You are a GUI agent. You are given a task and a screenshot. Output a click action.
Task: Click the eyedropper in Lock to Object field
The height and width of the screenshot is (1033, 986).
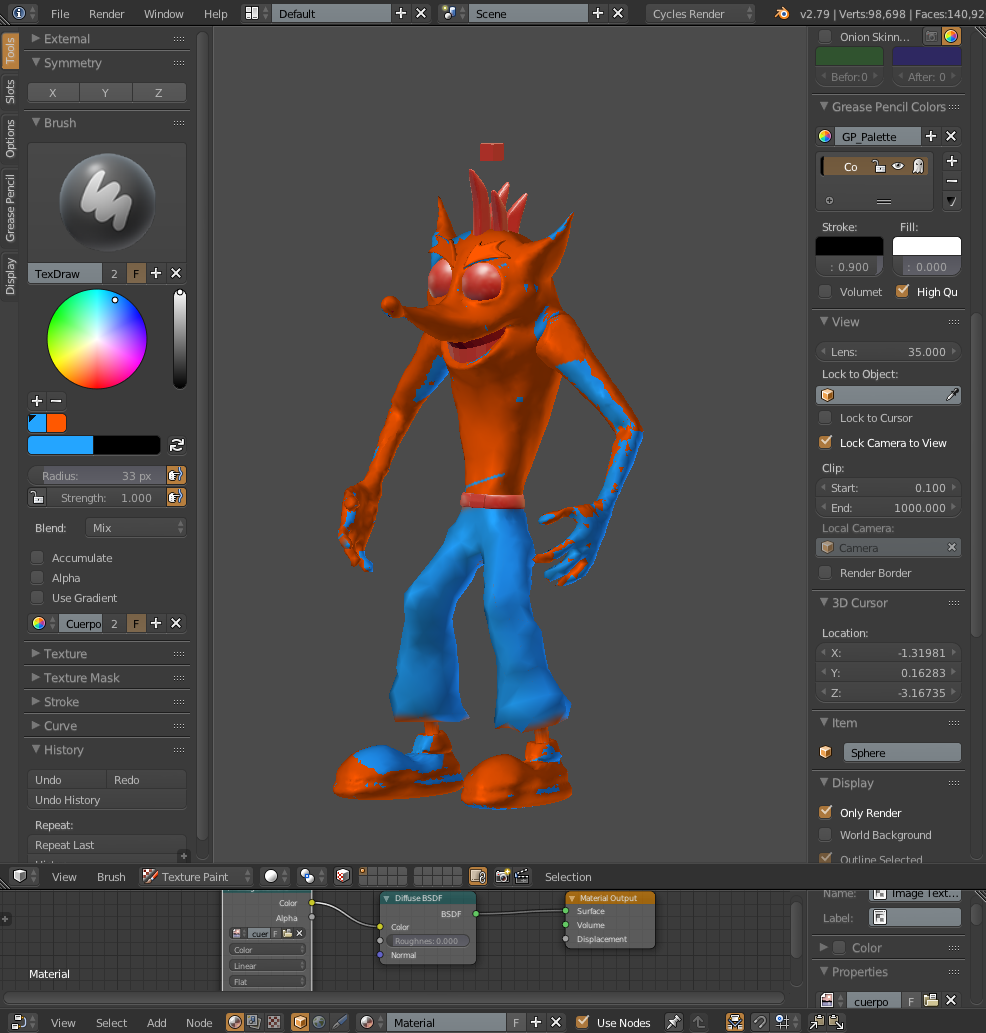click(x=952, y=395)
